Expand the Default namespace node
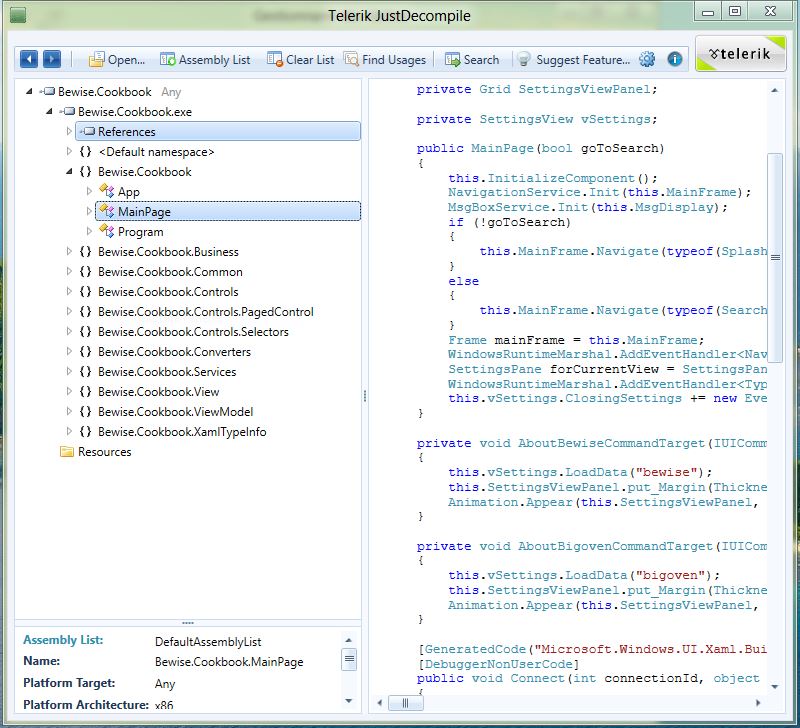Screen dimensions: 800x728 coord(69,151)
